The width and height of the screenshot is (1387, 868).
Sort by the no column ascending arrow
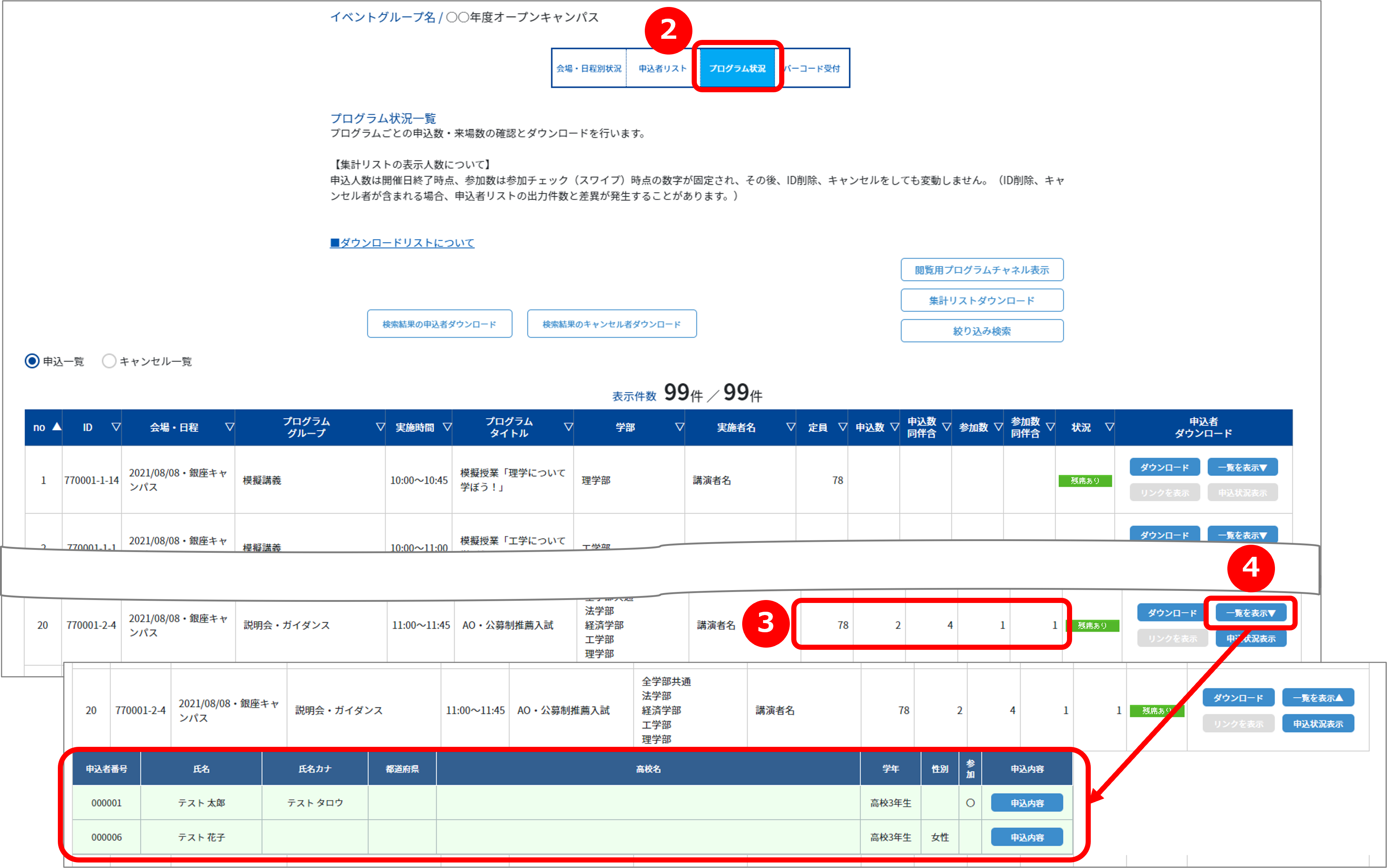[x=57, y=426]
